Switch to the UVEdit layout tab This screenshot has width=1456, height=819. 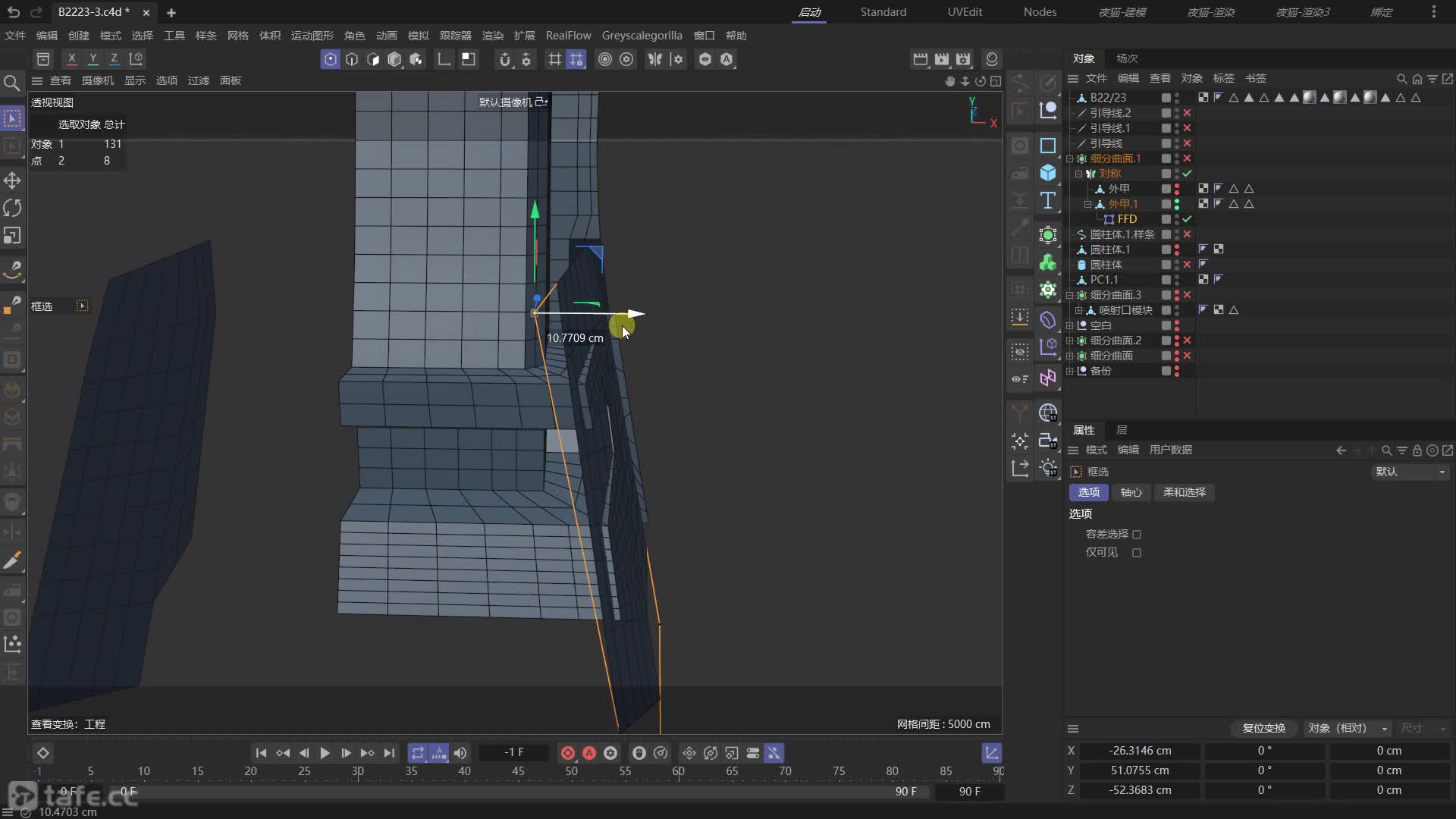[964, 12]
